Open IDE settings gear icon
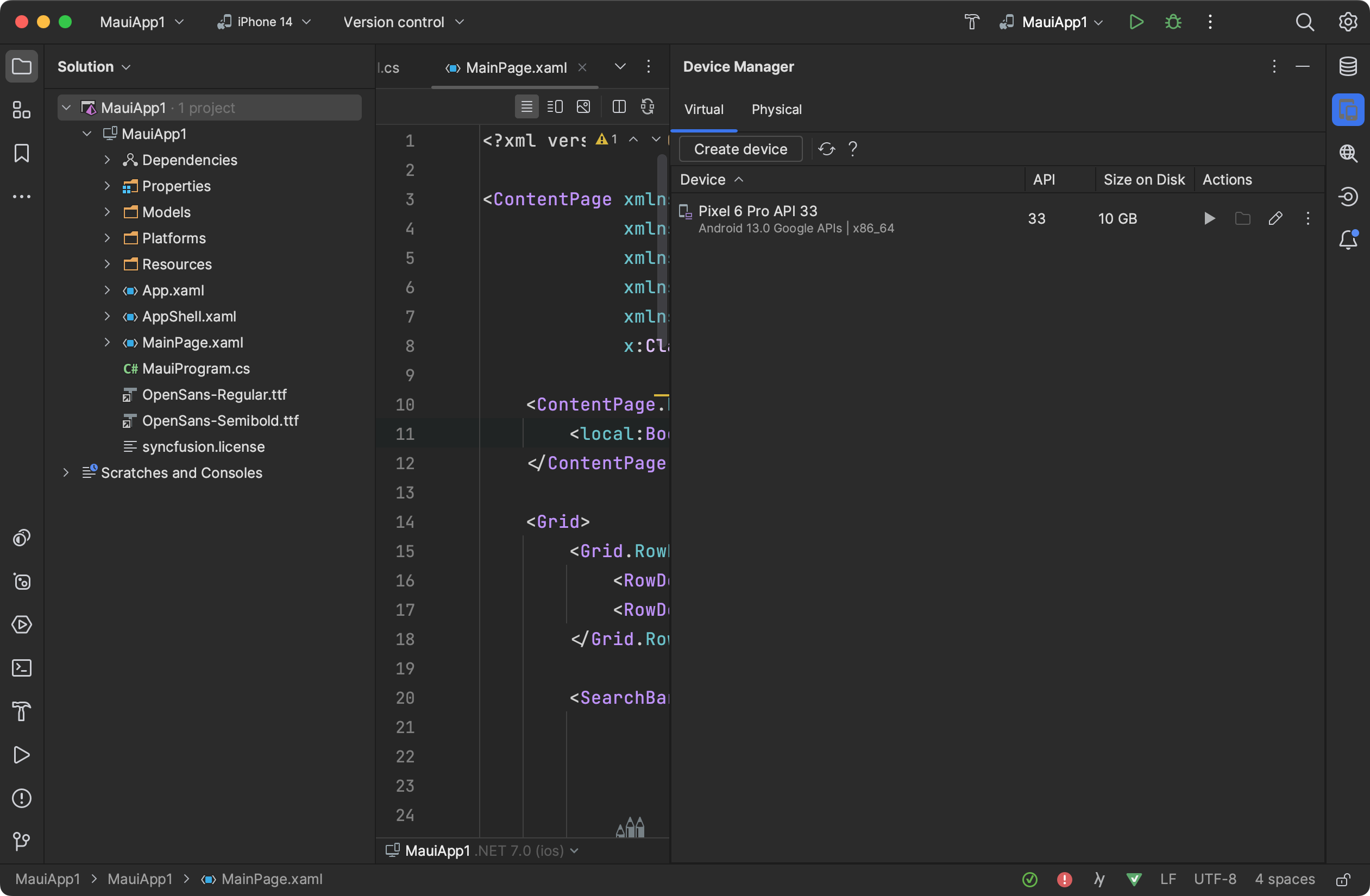Screen dimensions: 1370x896 click(x=1347, y=22)
